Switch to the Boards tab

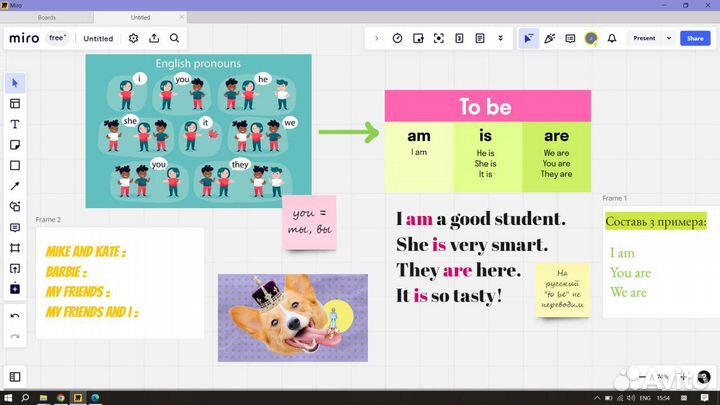coord(47,17)
